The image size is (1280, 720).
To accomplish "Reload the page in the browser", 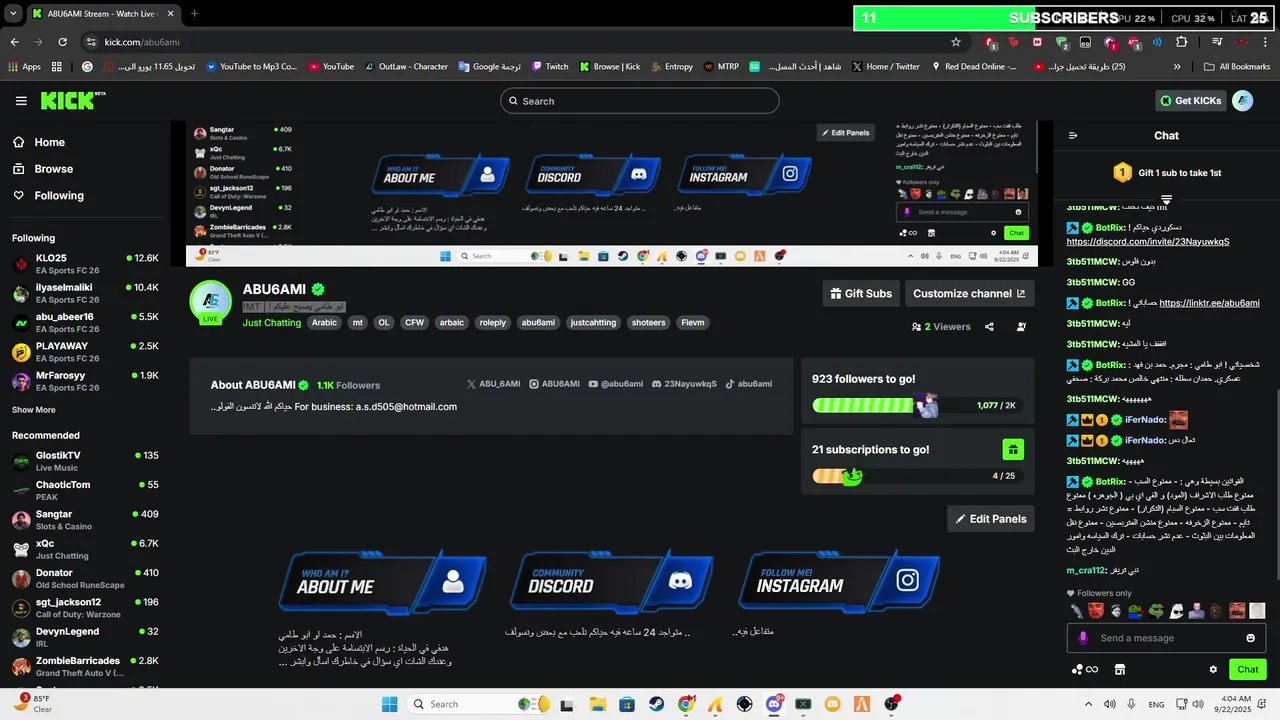I will (x=63, y=42).
